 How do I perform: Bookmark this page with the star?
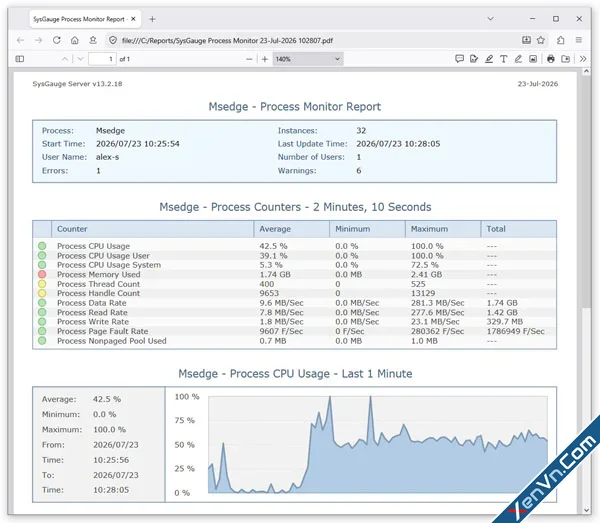pos(541,40)
